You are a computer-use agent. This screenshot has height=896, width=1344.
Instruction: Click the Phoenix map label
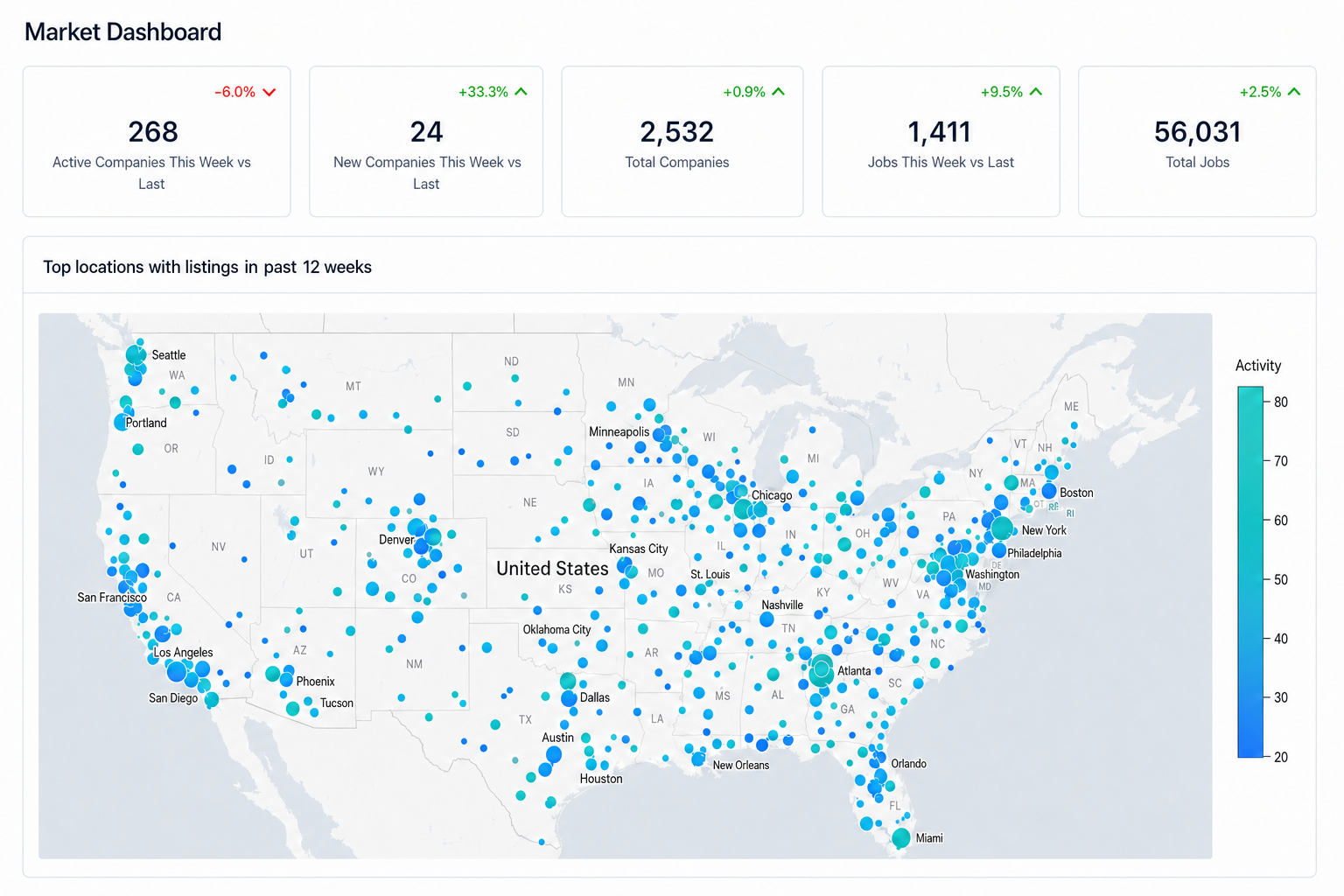pyautogui.click(x=316, y=682)
